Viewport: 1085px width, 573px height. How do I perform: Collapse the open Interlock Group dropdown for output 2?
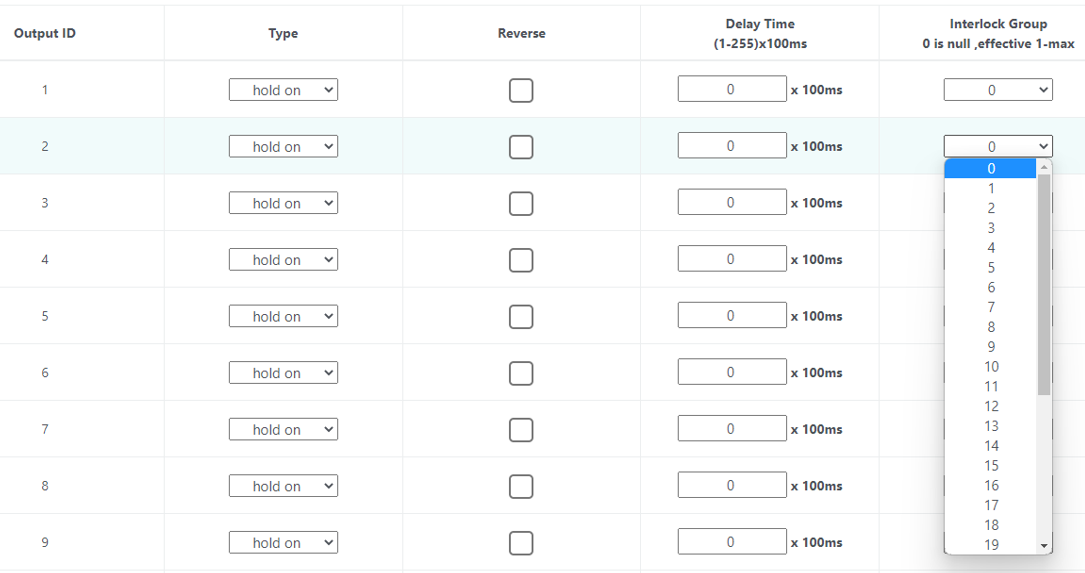998,146
